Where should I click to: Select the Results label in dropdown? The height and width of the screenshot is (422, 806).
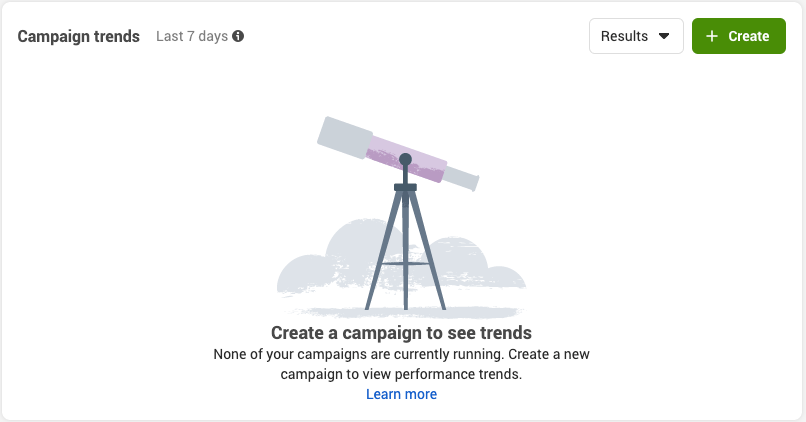pos(624,36)
